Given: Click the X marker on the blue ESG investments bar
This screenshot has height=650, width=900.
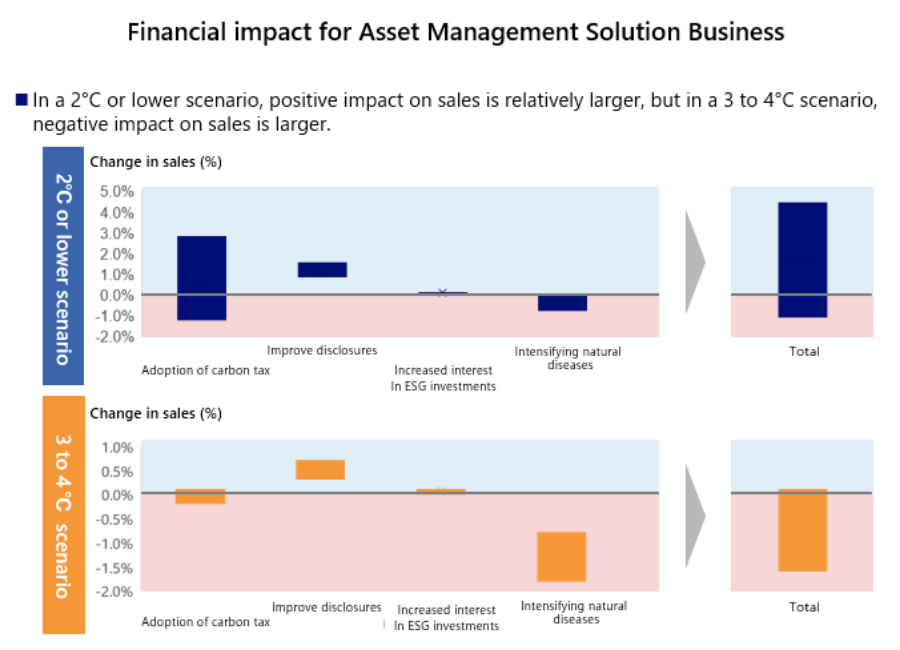Looking at the screenshot, I should [x=441, y=293].
